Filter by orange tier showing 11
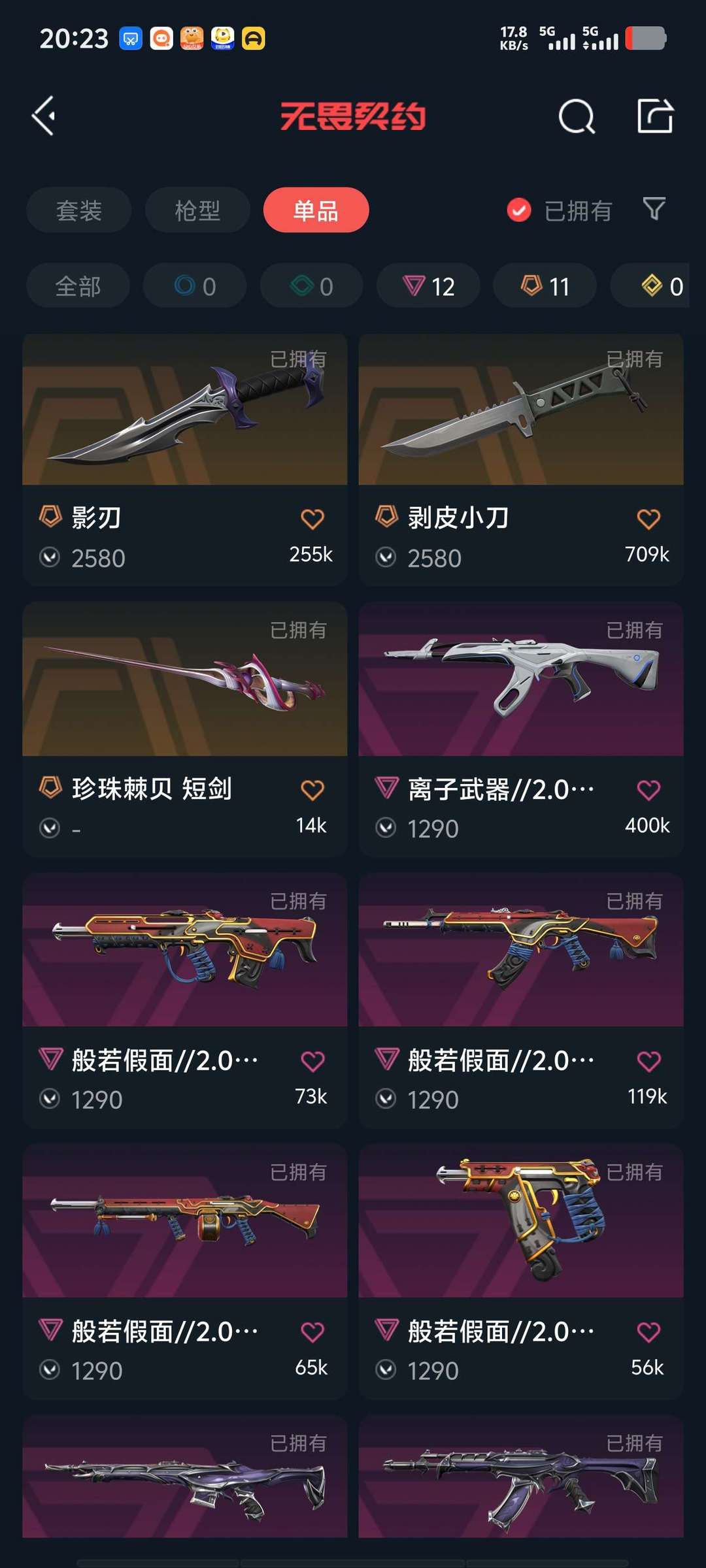This screenshot has height=1568, width=706. click(545, 286)
